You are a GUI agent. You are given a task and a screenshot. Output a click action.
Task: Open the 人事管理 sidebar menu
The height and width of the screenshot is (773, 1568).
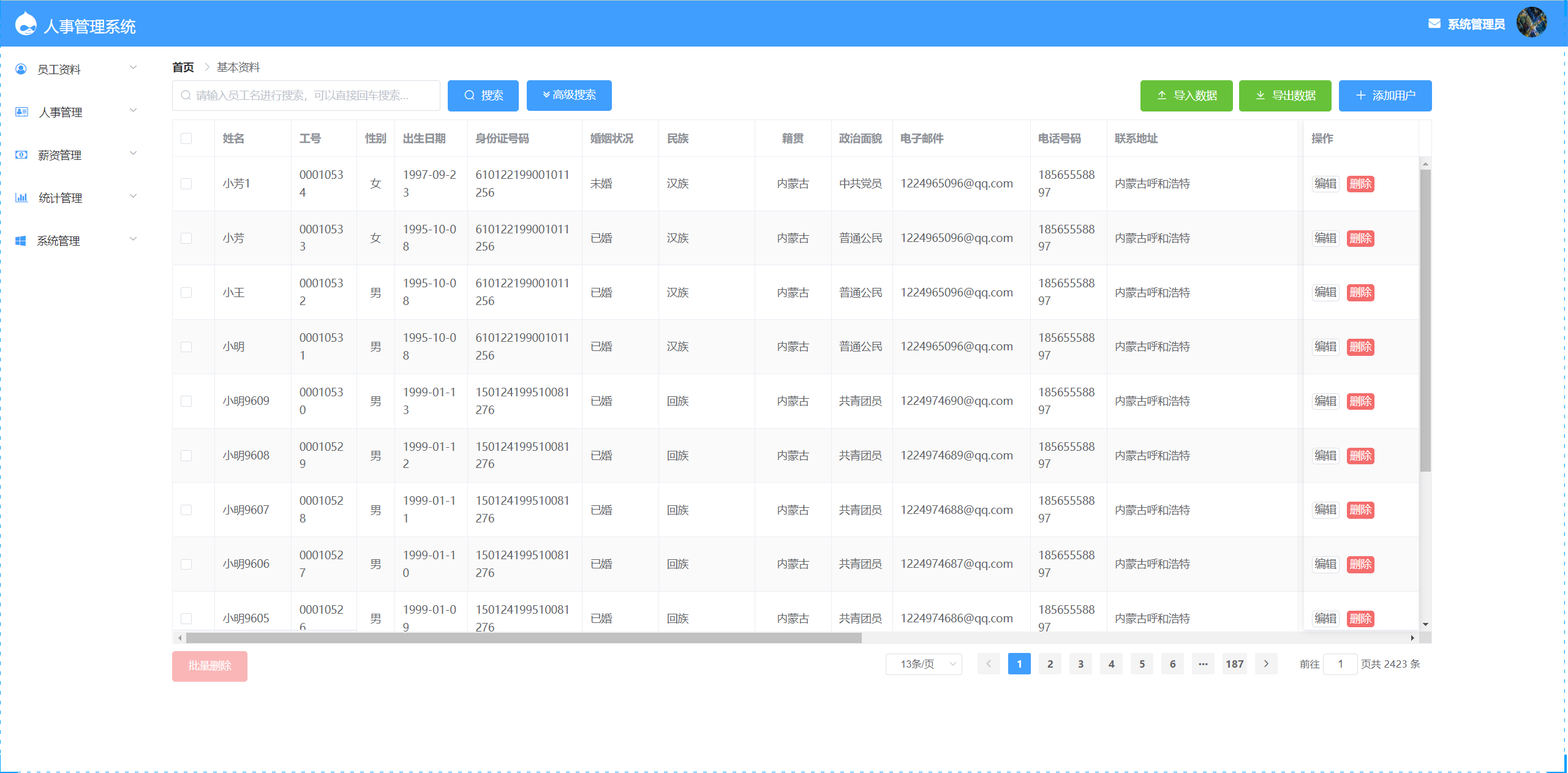(x=61, y=112)
